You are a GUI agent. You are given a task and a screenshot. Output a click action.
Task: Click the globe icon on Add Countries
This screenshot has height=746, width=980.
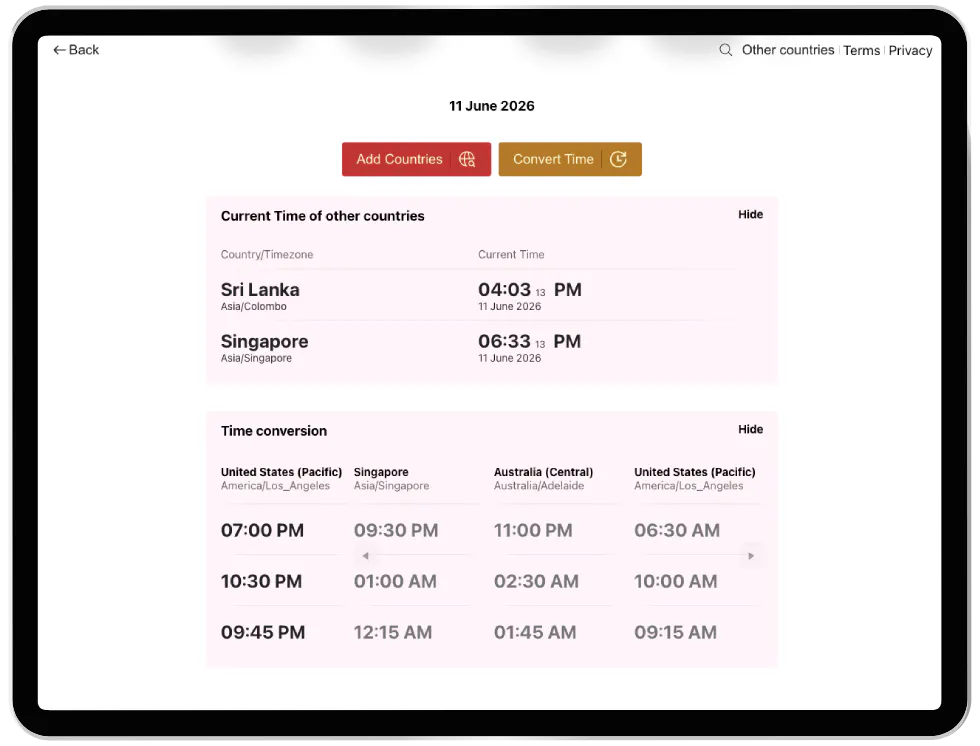(x=467, y=159)
